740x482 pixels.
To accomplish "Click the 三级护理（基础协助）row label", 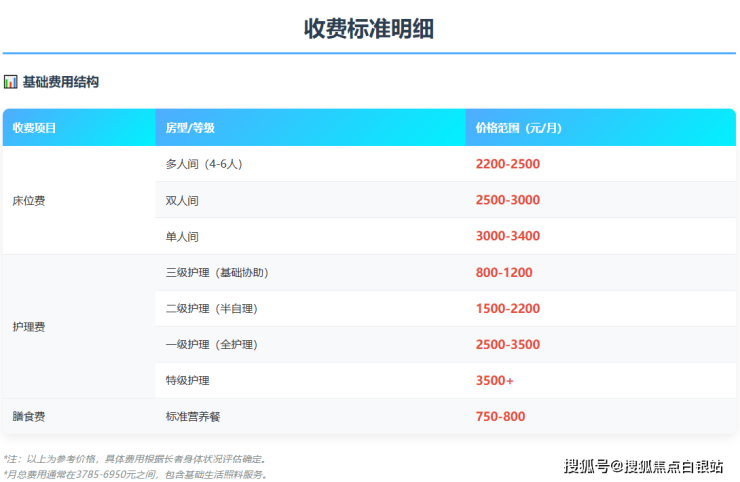I will pos(217,272).
